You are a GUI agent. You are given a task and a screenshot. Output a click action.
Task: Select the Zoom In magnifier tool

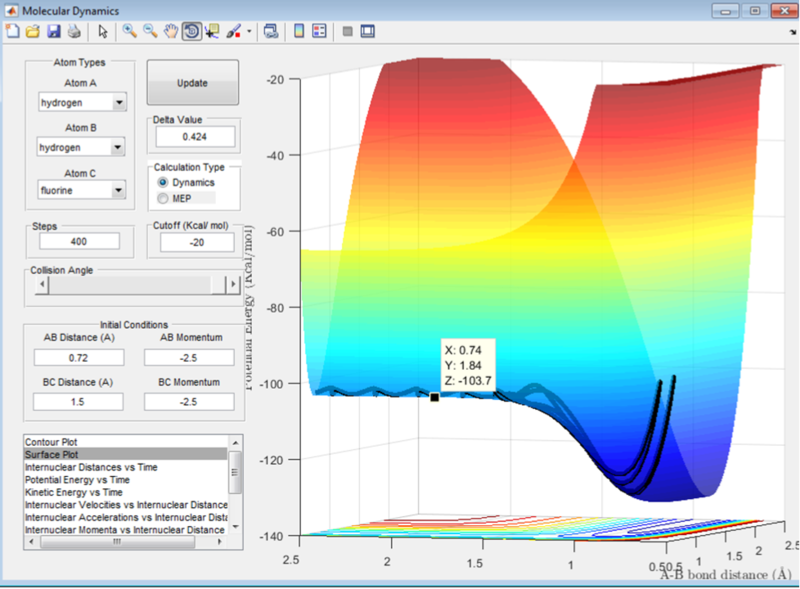(x=129, y=31)
